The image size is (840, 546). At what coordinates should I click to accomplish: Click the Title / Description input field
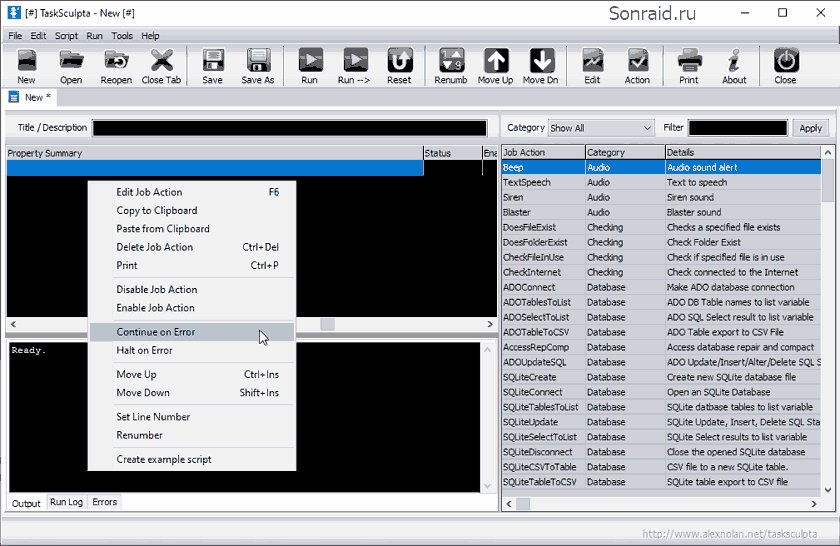pyautogui.click(x=290, y=128)
